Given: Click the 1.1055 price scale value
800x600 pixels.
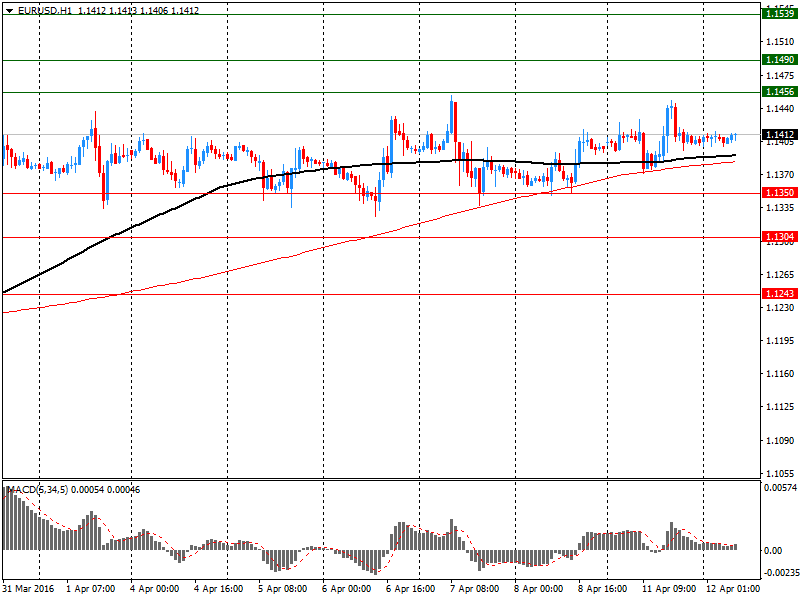Looking at the screenshot, I should coord(780,473).
